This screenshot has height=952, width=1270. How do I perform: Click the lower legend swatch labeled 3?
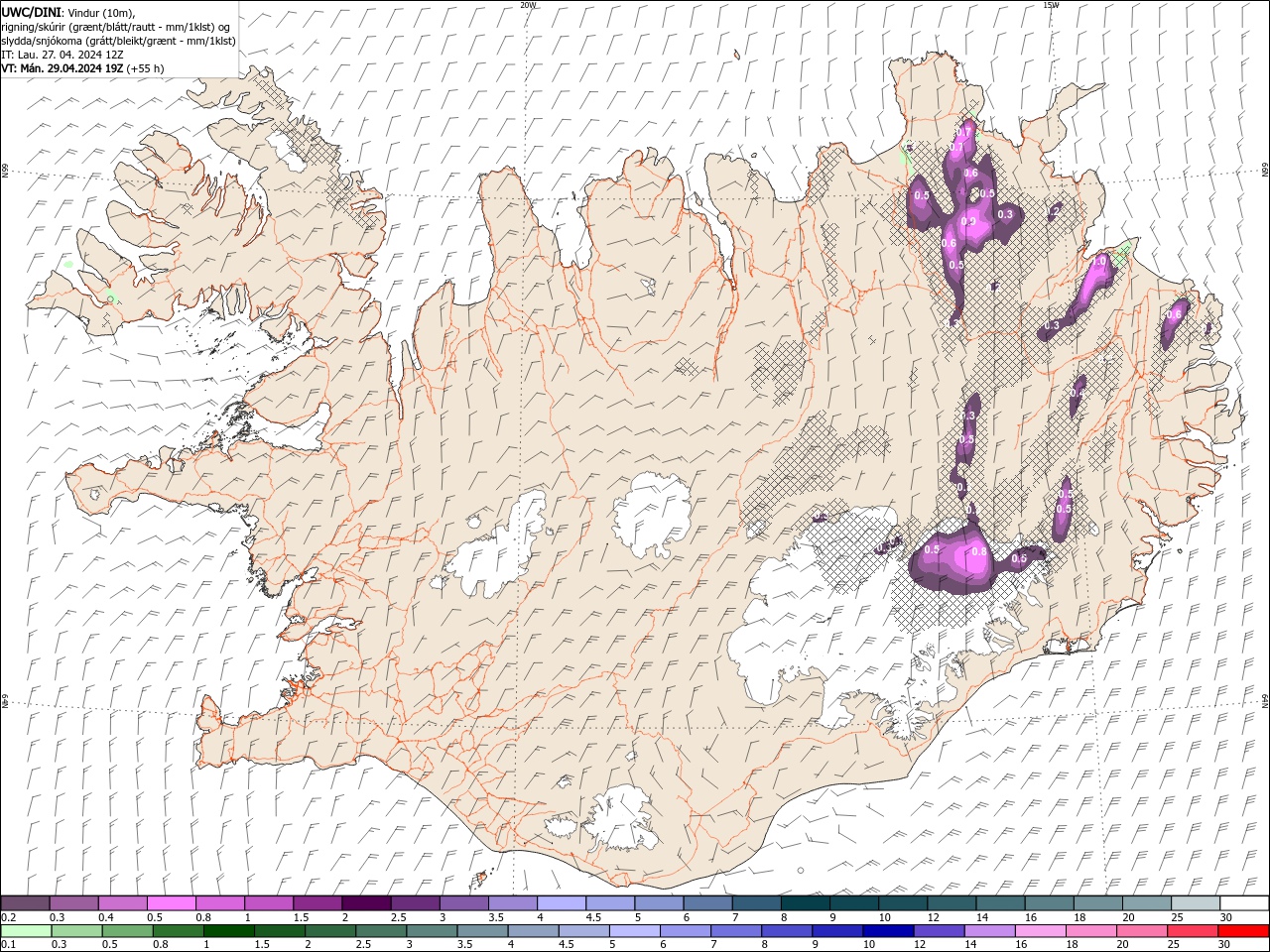point(432,931)
